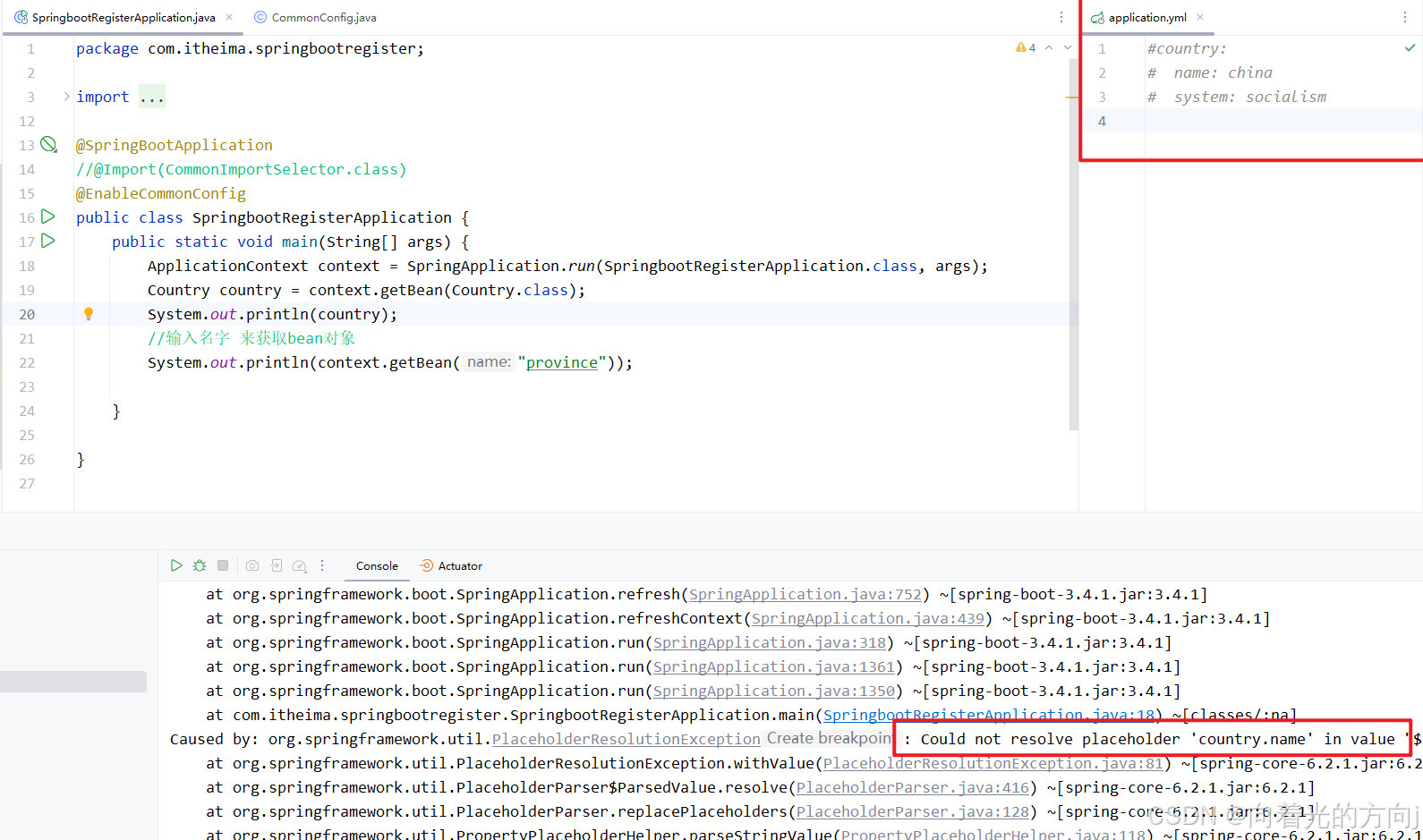Click the camera thread dump icon
The height and width of the screenshot is (840, 1423).
pyautogui.click(x=252, y=565)
